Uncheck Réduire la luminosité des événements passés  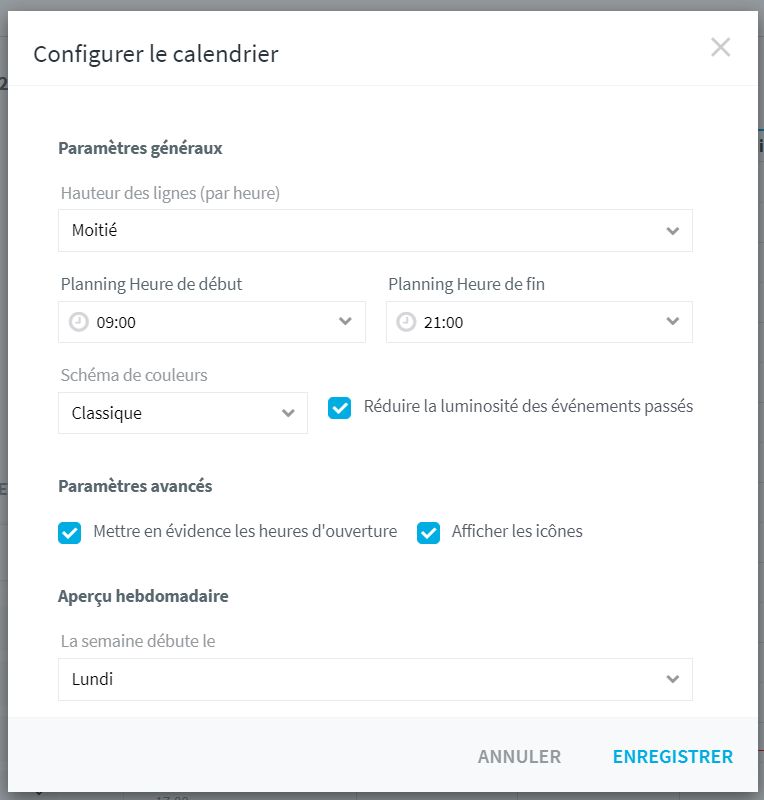339,408
